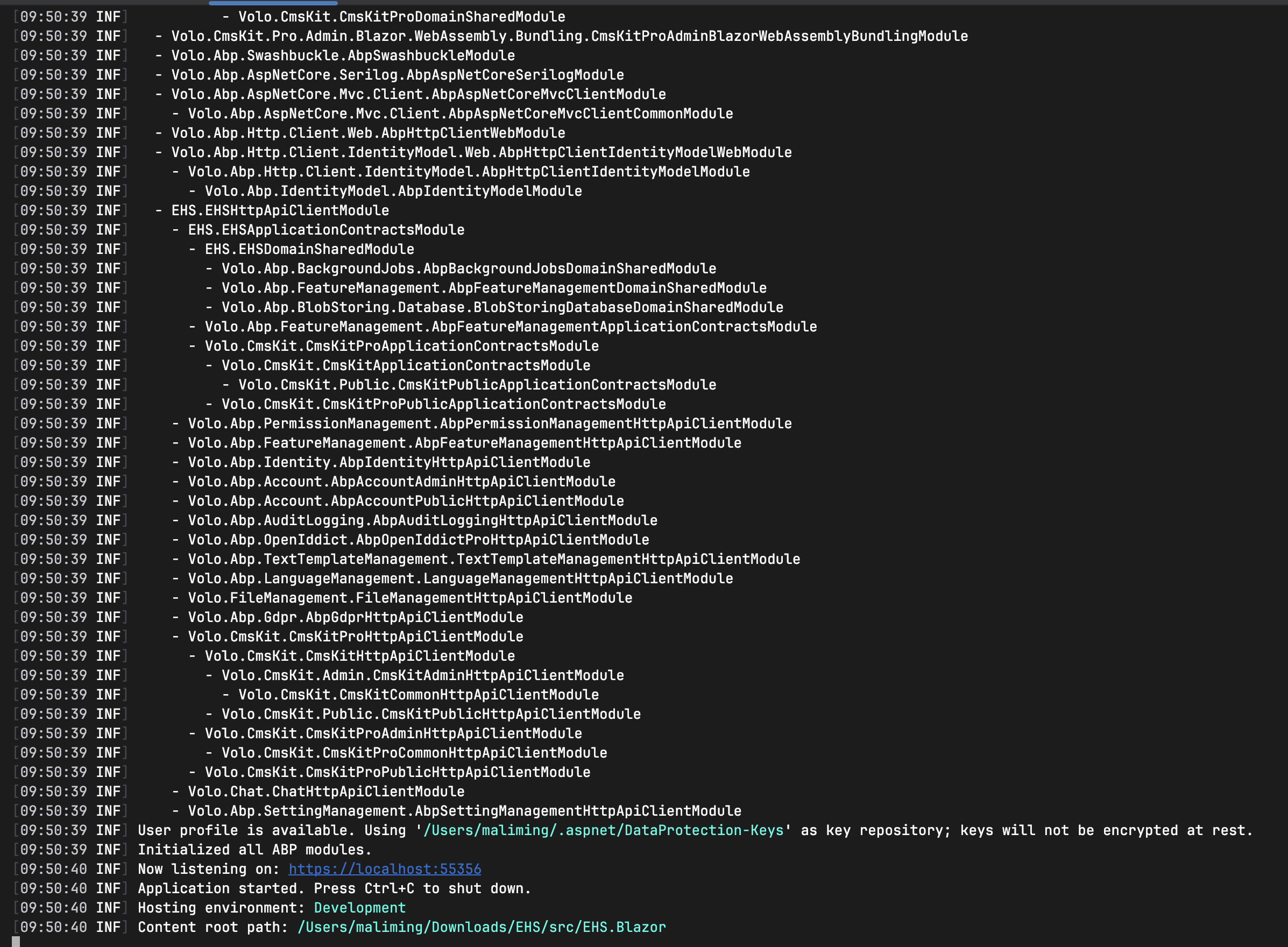Click AbpAccountPublicHttpApiClientModule line
The width and height of the screenshot is (1288, 947).
coord(406,501)
